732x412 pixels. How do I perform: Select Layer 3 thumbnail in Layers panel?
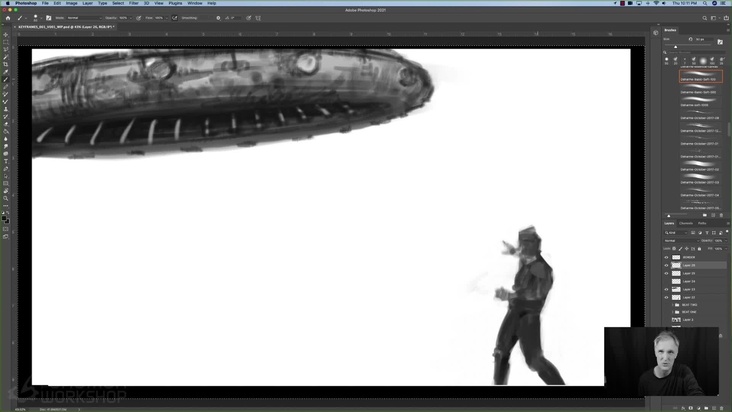pos(676,320)
